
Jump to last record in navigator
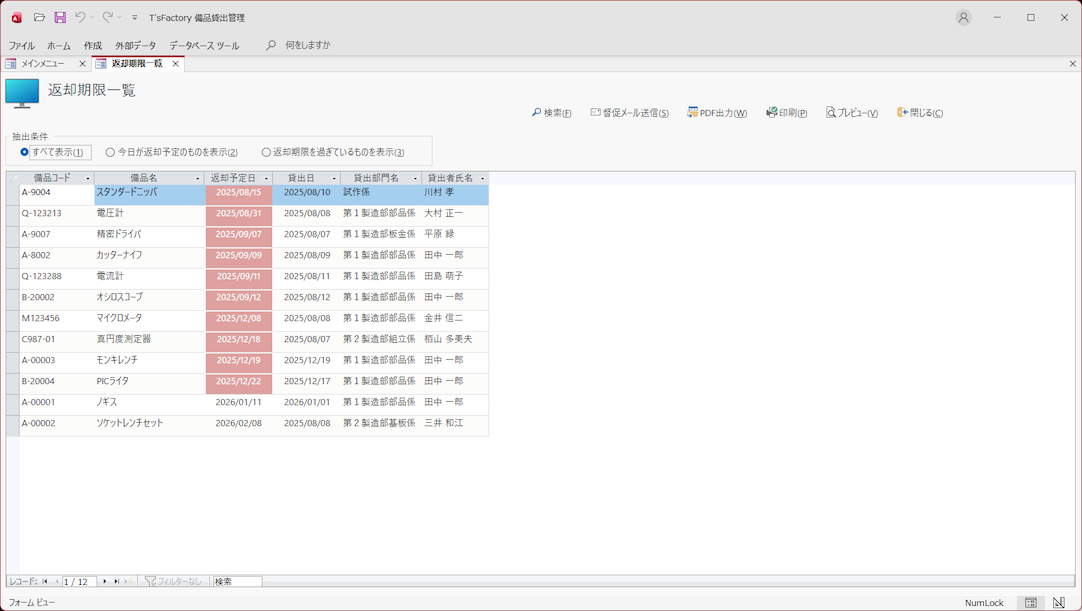pyautogui.click(x=116, y=581)
